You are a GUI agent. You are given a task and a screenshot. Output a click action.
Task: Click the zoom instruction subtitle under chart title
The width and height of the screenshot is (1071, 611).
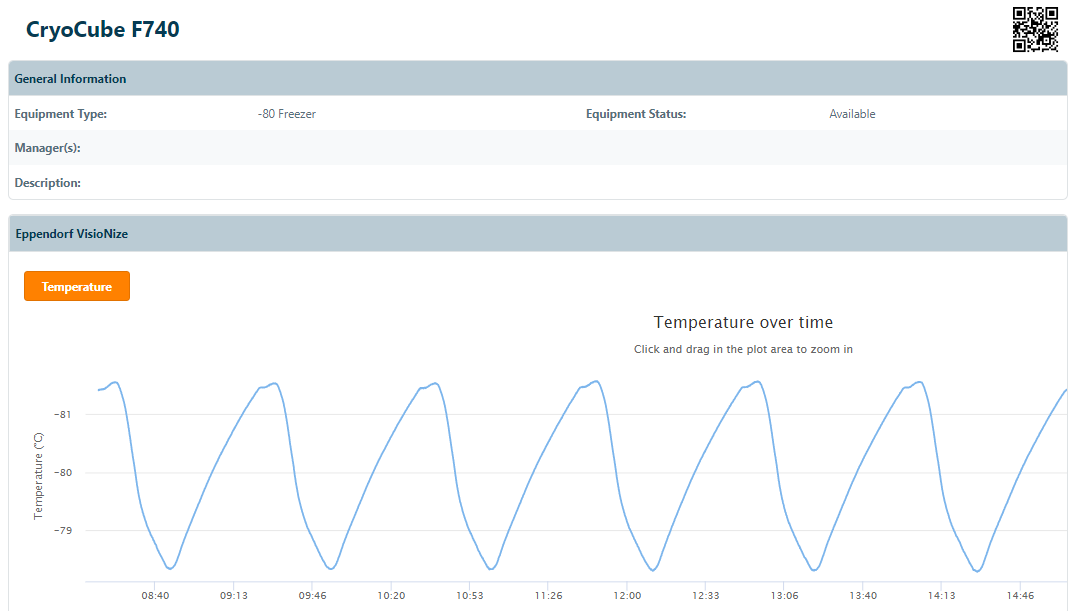pos(743,349)
